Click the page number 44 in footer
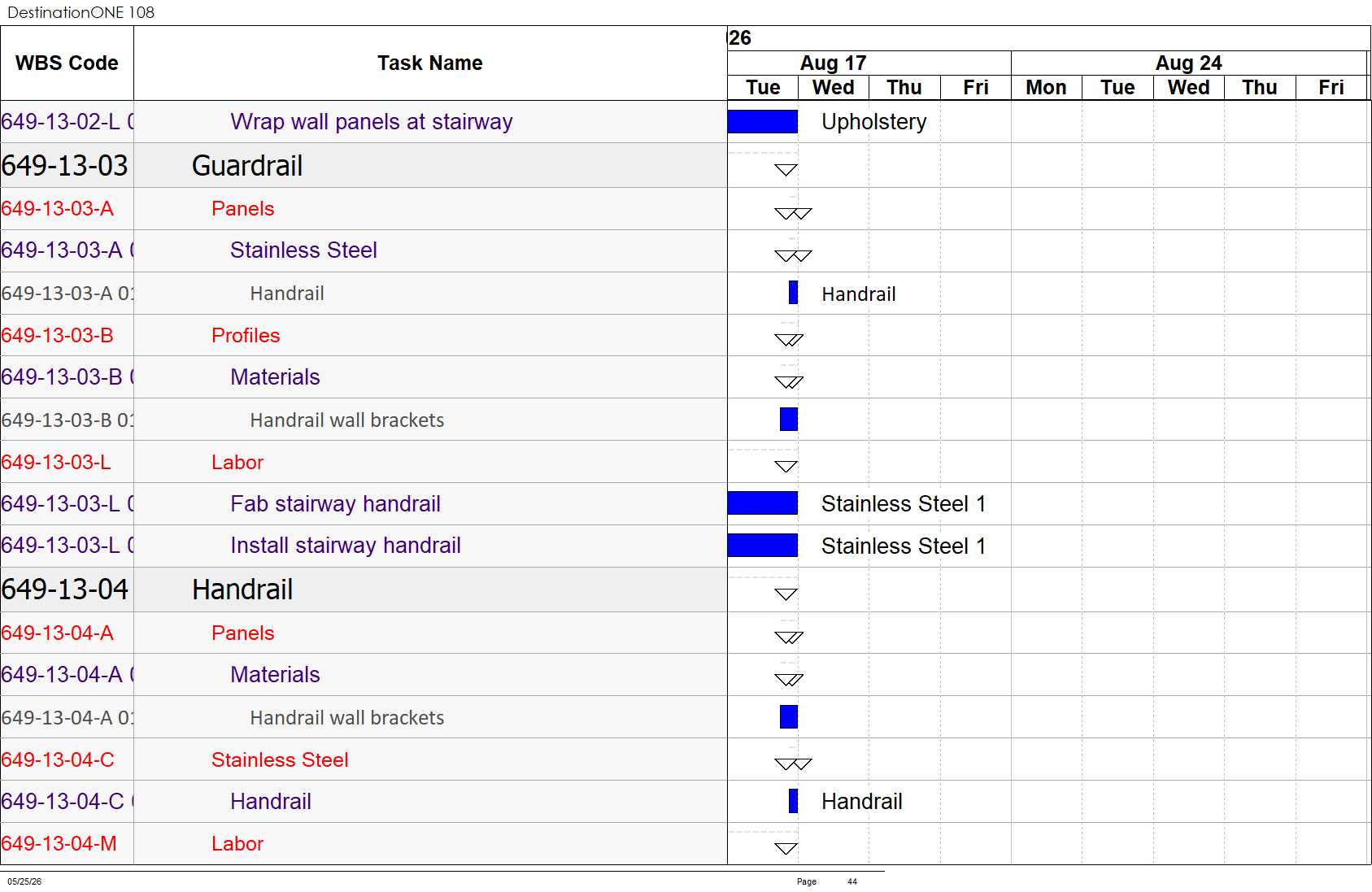 coord(852,881)
